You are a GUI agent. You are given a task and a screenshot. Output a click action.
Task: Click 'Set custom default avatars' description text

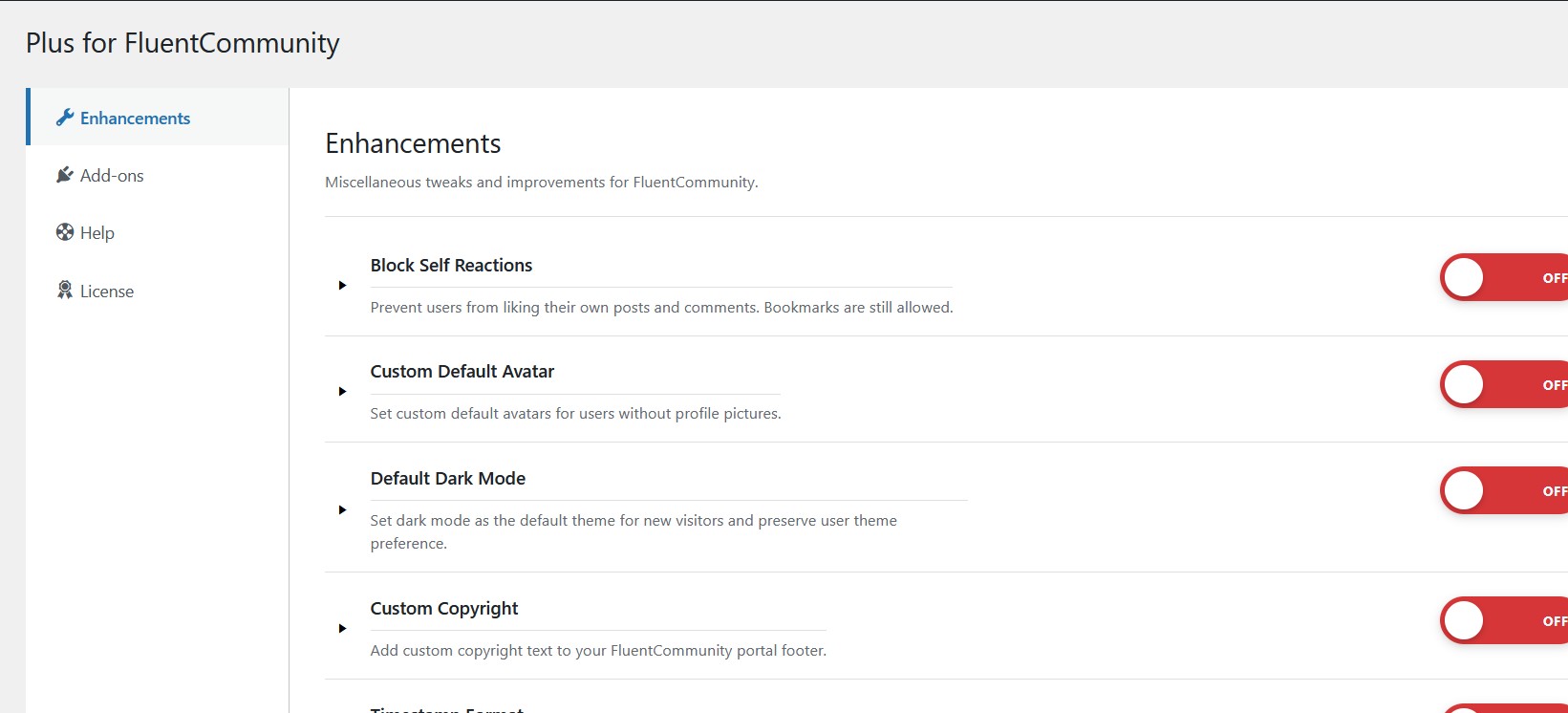click(x=576, y=413)
